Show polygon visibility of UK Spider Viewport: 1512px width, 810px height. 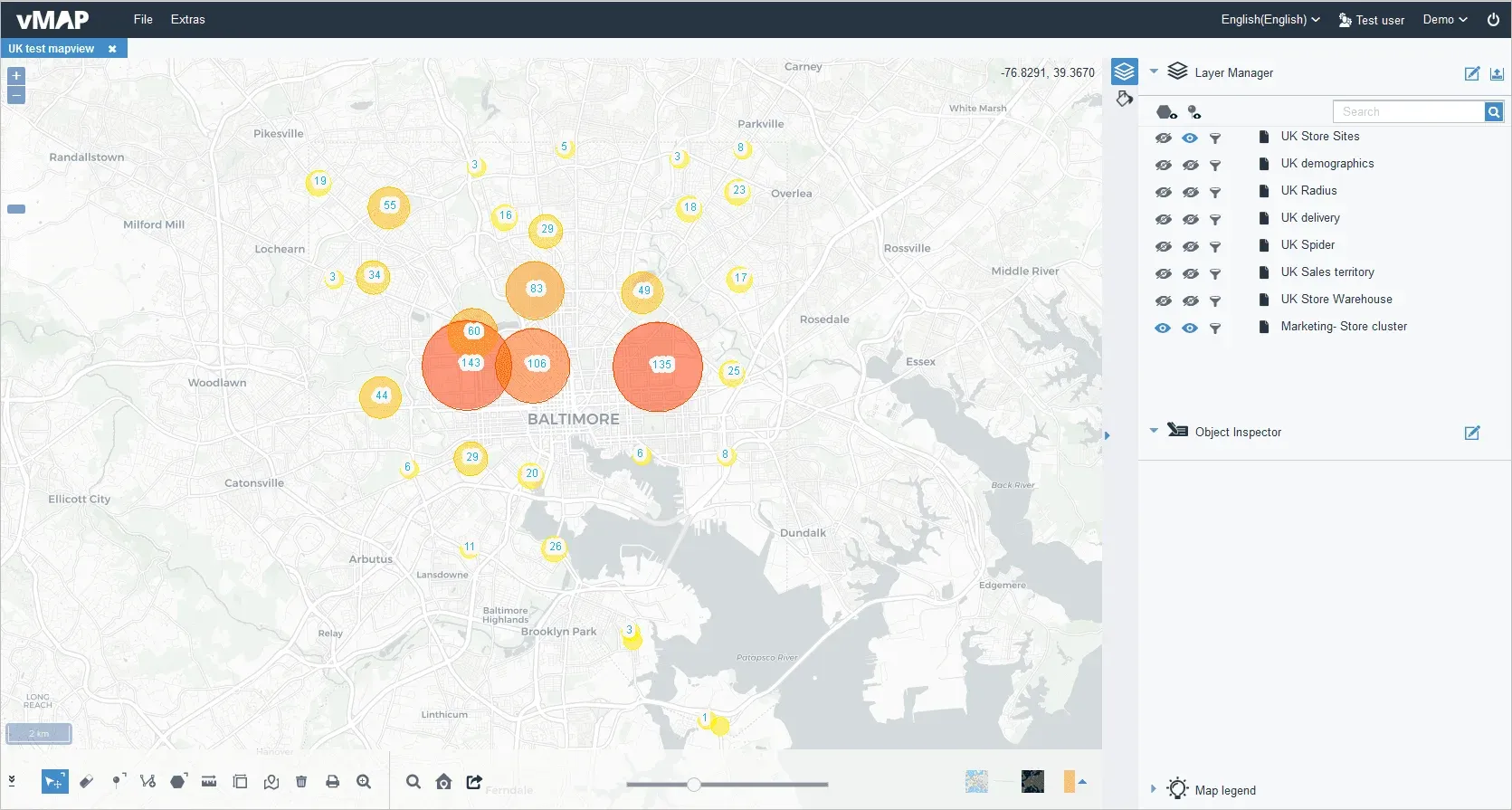(1163, 247)
